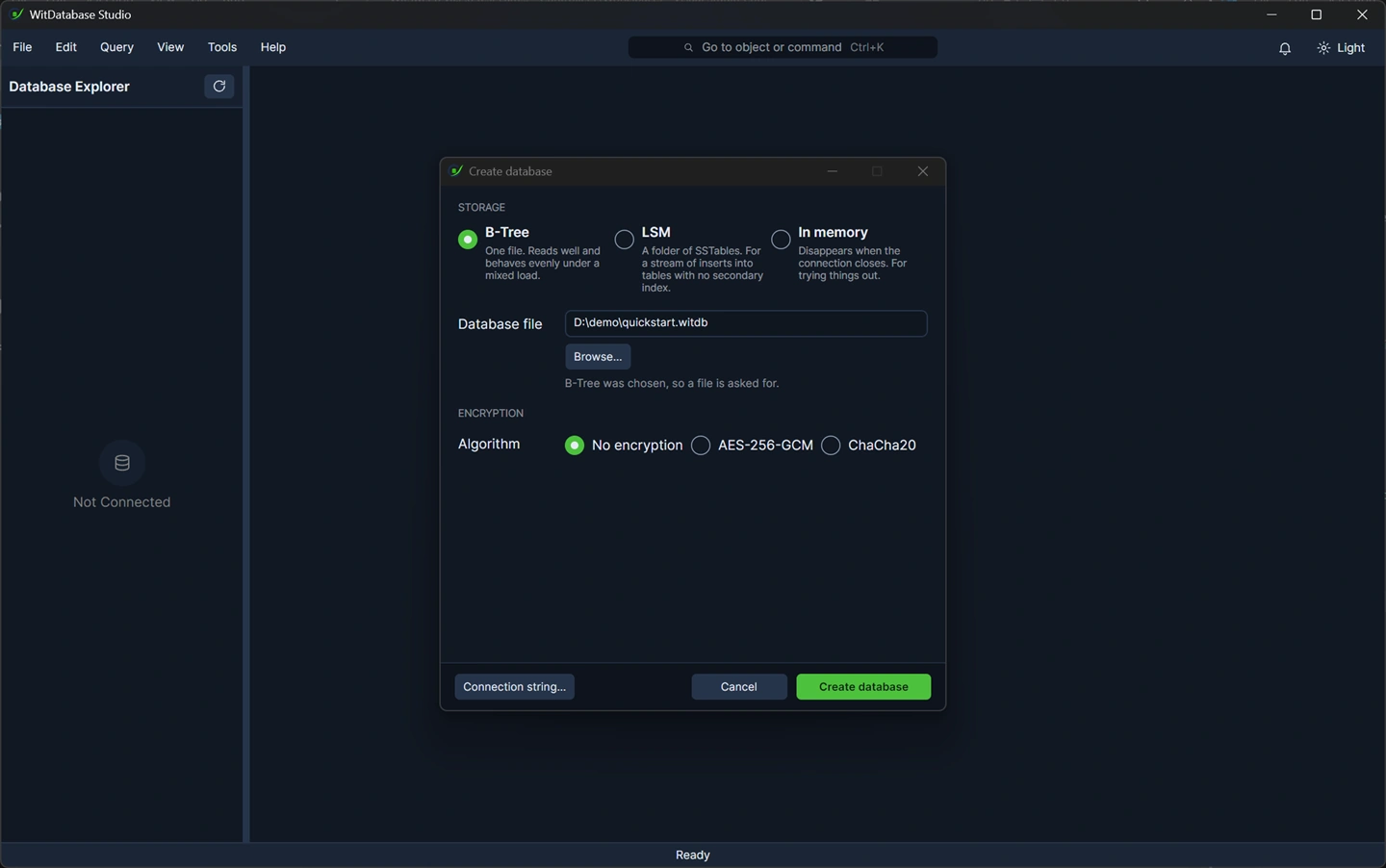Image resolution: width=1386 pixels, height=868 pixels.
Task: Select LSM storage option
Action: [625, 240]
